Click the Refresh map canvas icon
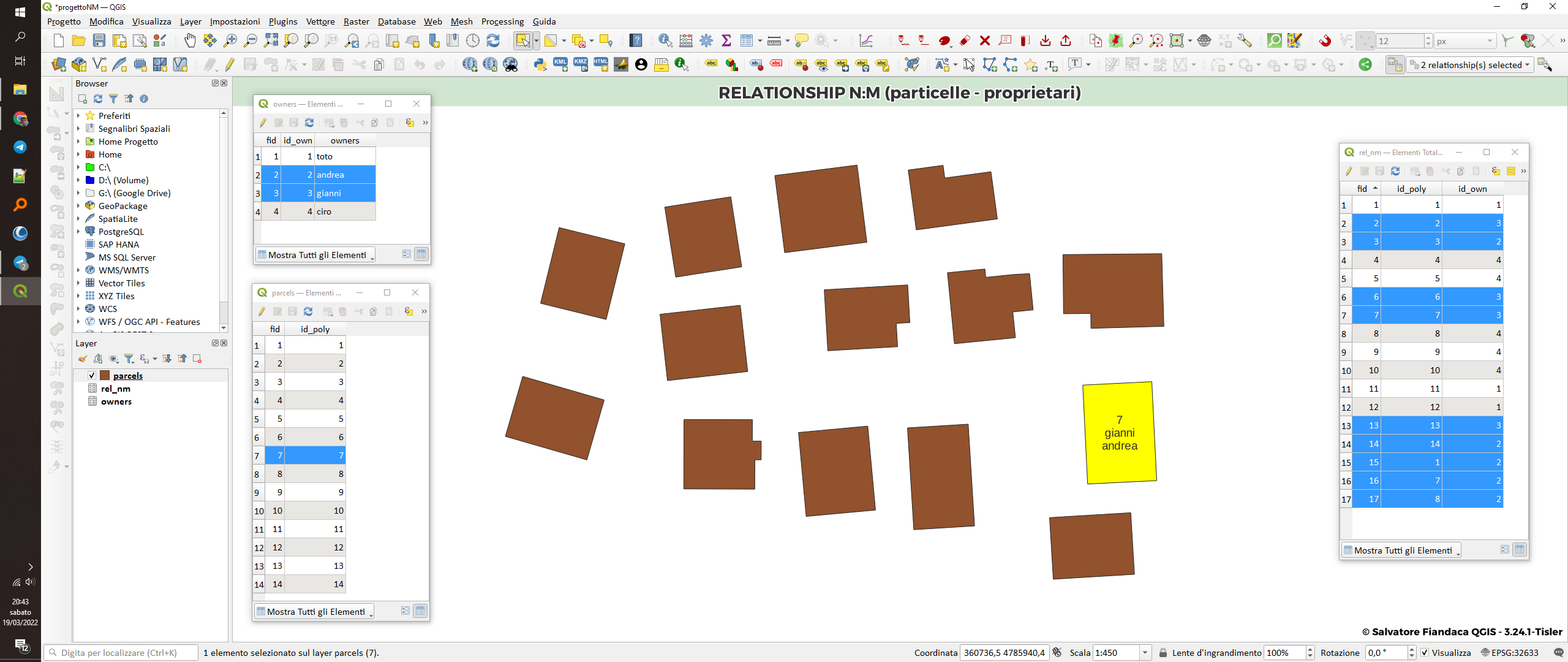1568x662 pixels. click(x=493, y=40)
